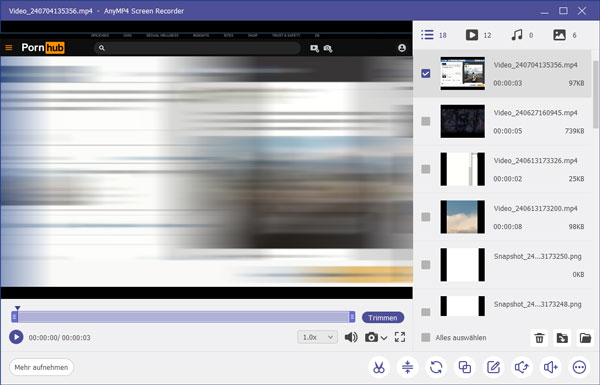The height and width of the screenshot is (385, 600).
Task: Click the right trim handle
Action: tap(352, 316)
